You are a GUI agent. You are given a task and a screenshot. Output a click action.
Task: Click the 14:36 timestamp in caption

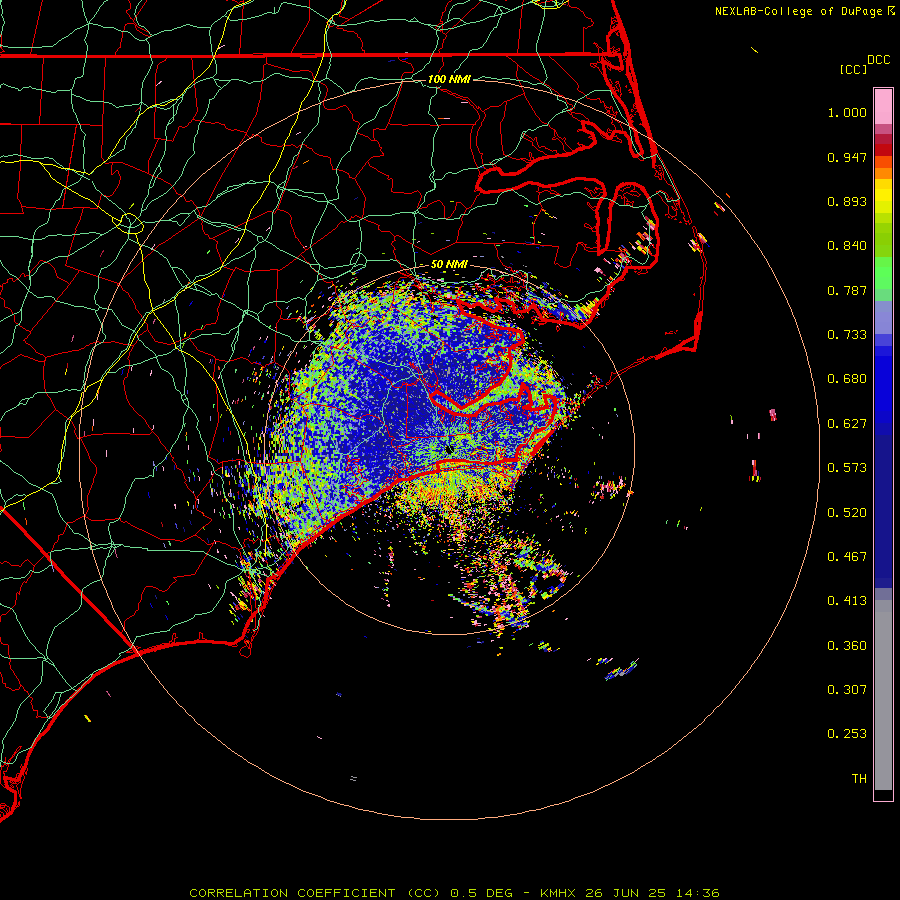(696, 893)
